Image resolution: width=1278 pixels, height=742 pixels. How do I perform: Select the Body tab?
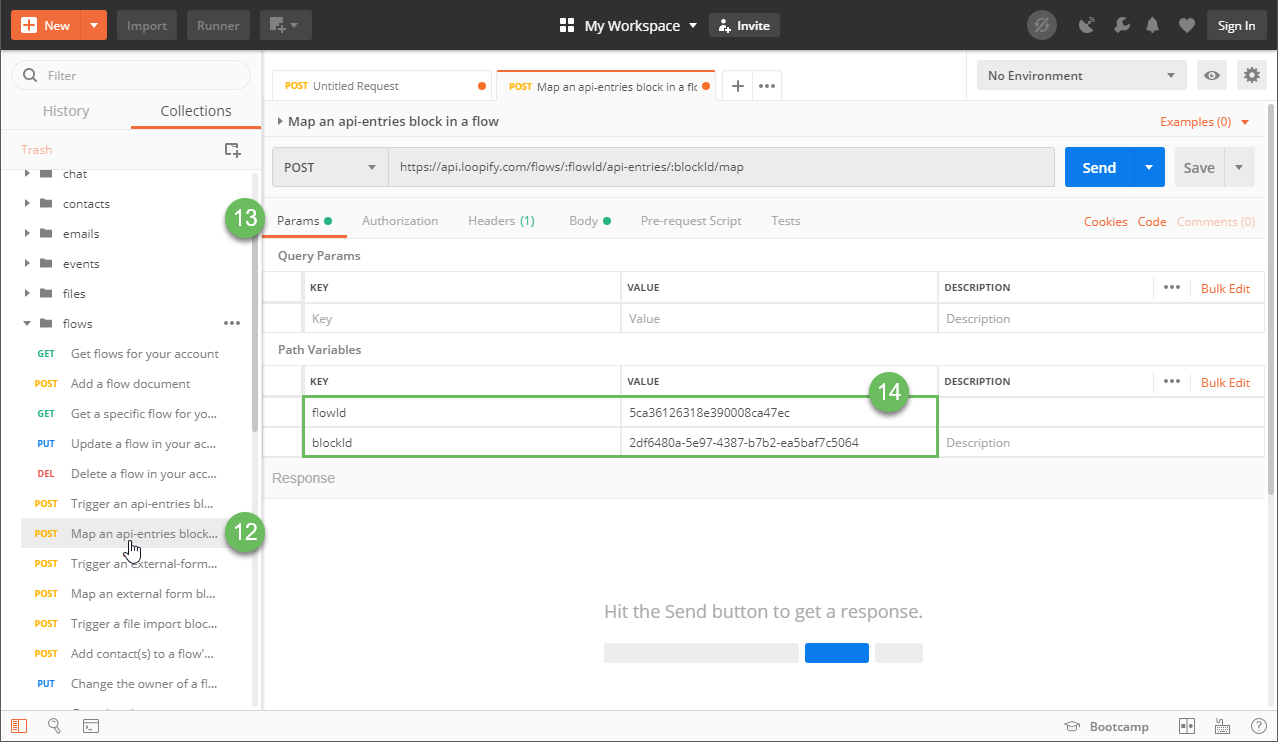coord(589,221)
